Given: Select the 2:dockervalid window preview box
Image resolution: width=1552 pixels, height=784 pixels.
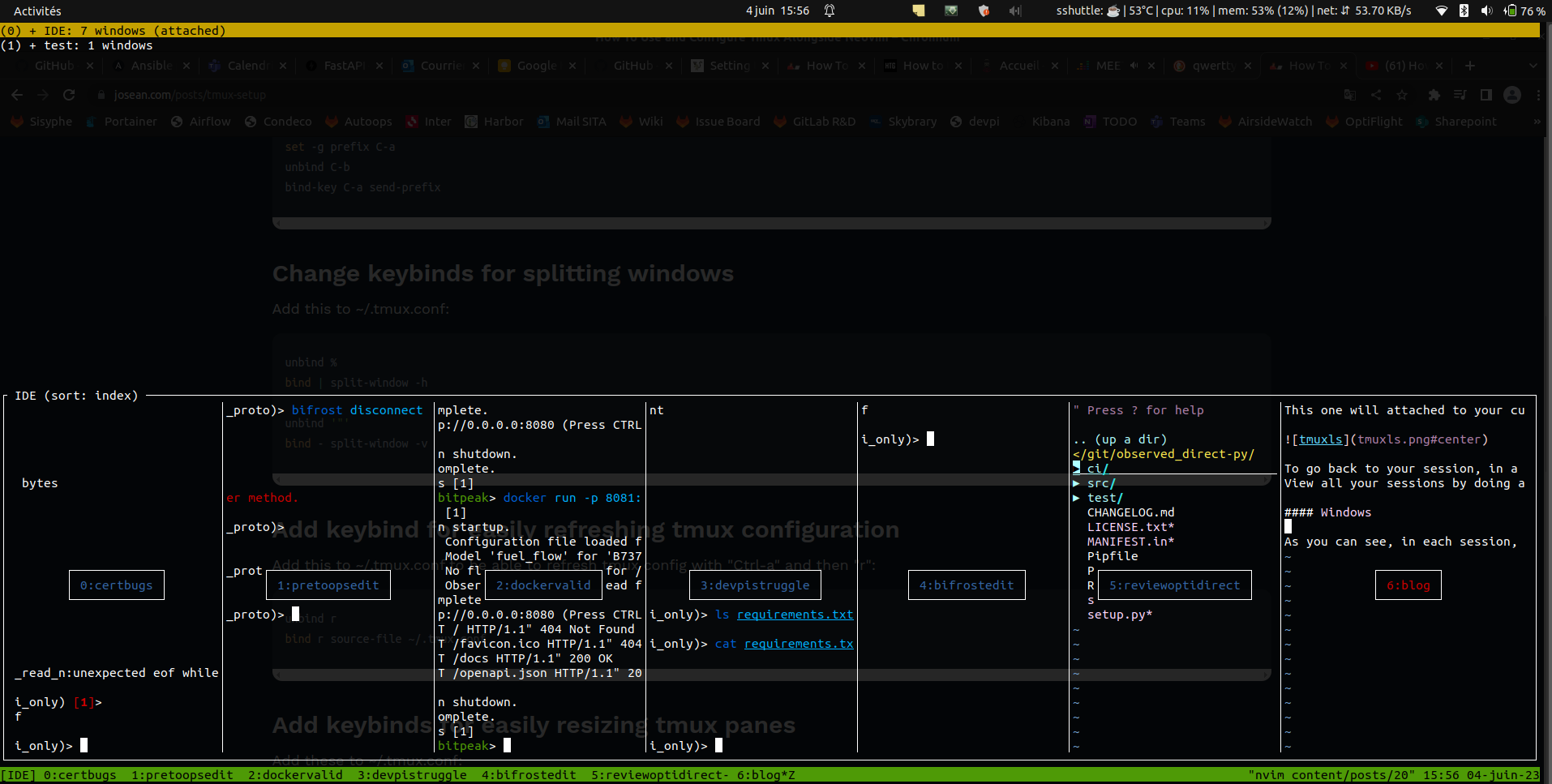Looking at the screenshot, I should (543, 585).
